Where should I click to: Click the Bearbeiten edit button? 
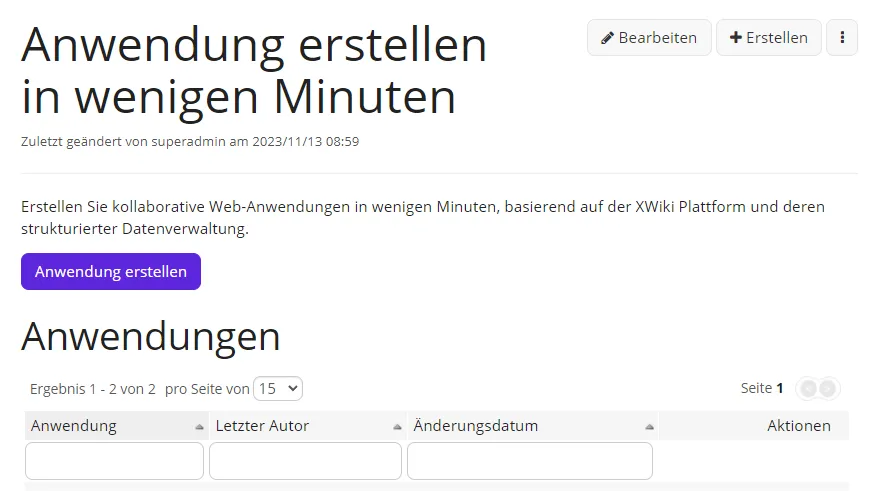coord(649,37)
